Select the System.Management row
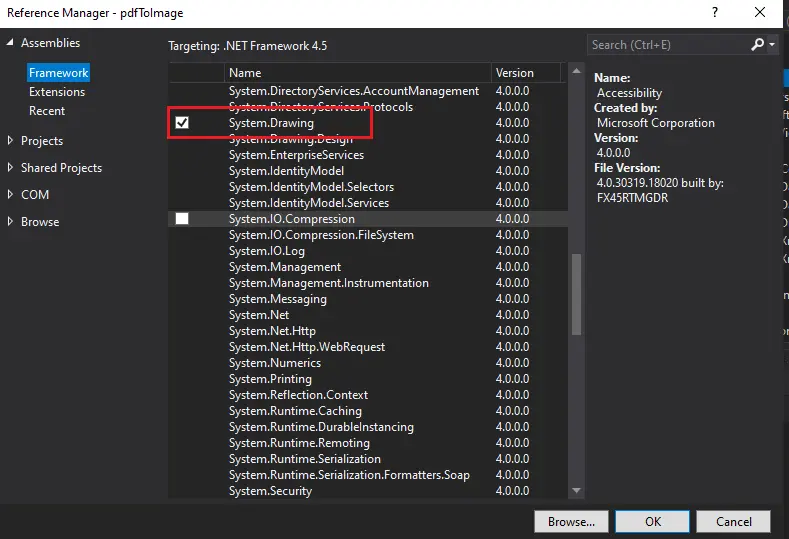 pos(368,267)
